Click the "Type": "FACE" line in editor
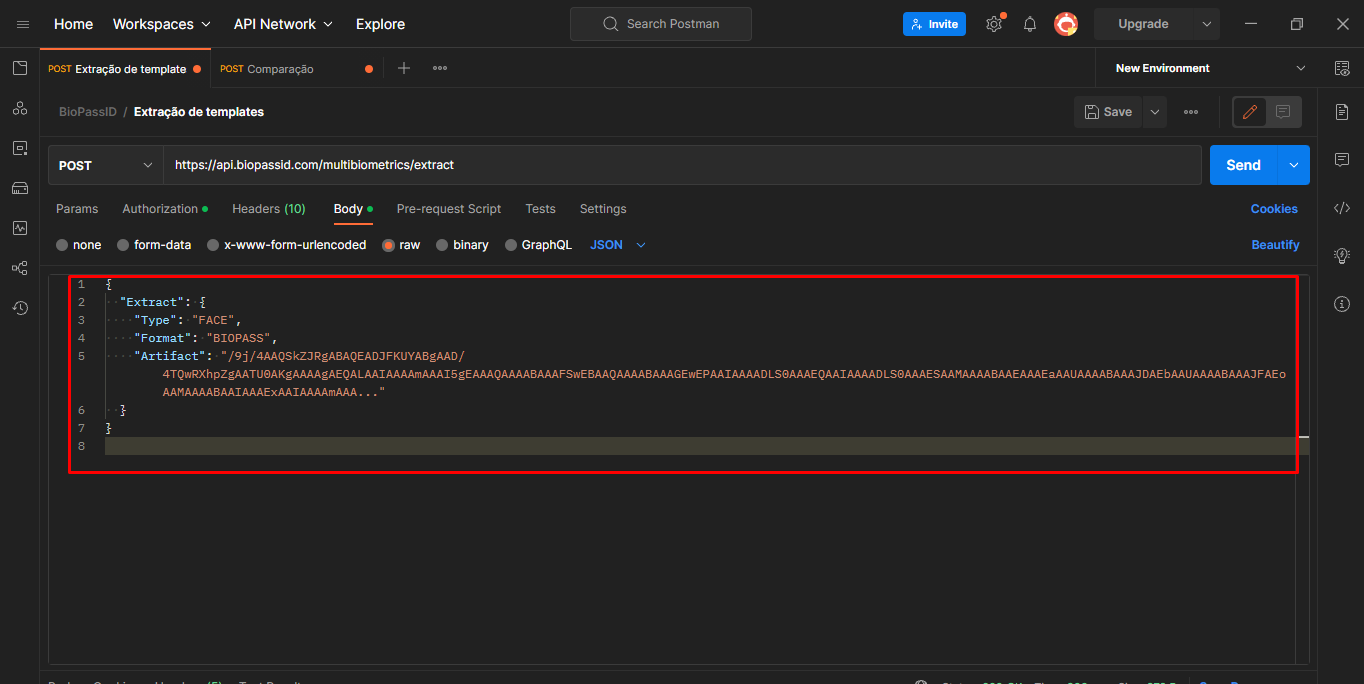 tap(188, 320)
